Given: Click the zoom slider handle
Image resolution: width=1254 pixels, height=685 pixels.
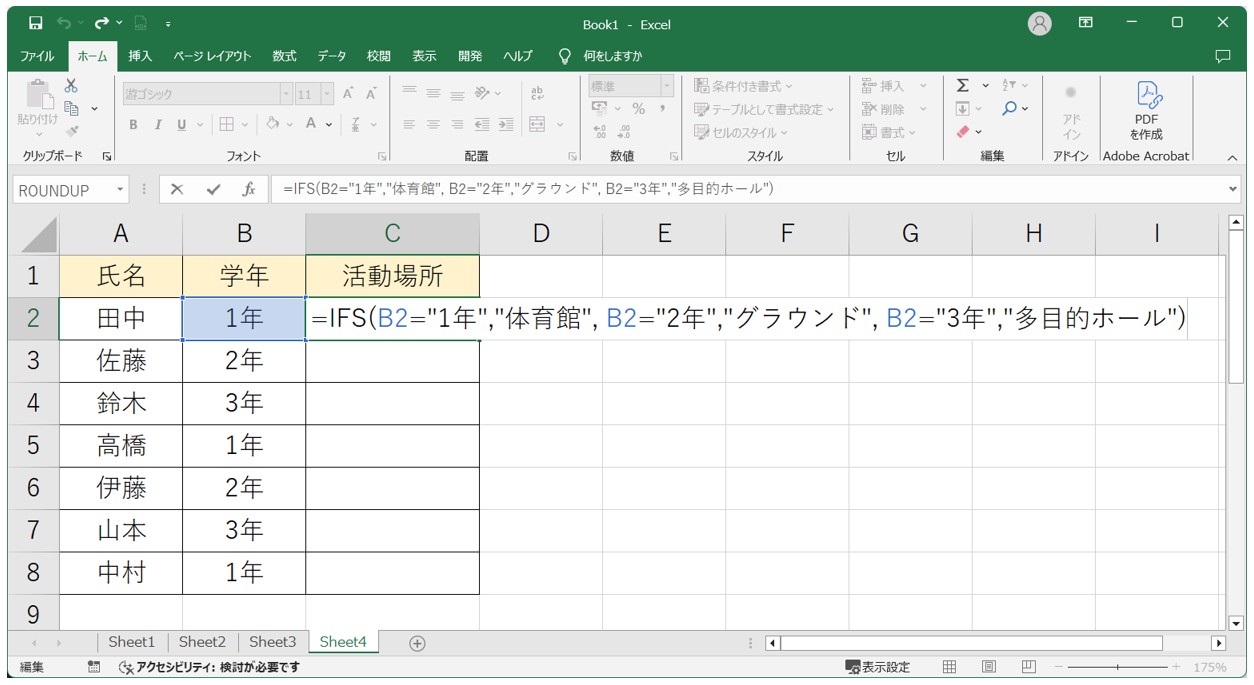Looking at the screenshot, I should click(1117, 667).
